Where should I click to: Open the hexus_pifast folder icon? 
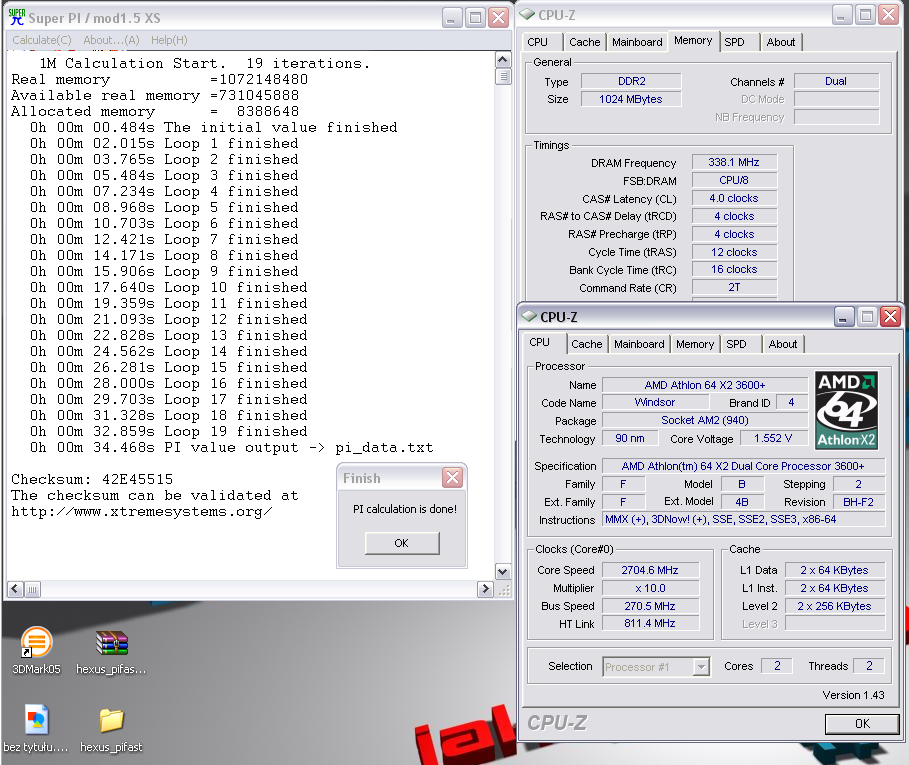pyautogui.click(x=111, y=728)
